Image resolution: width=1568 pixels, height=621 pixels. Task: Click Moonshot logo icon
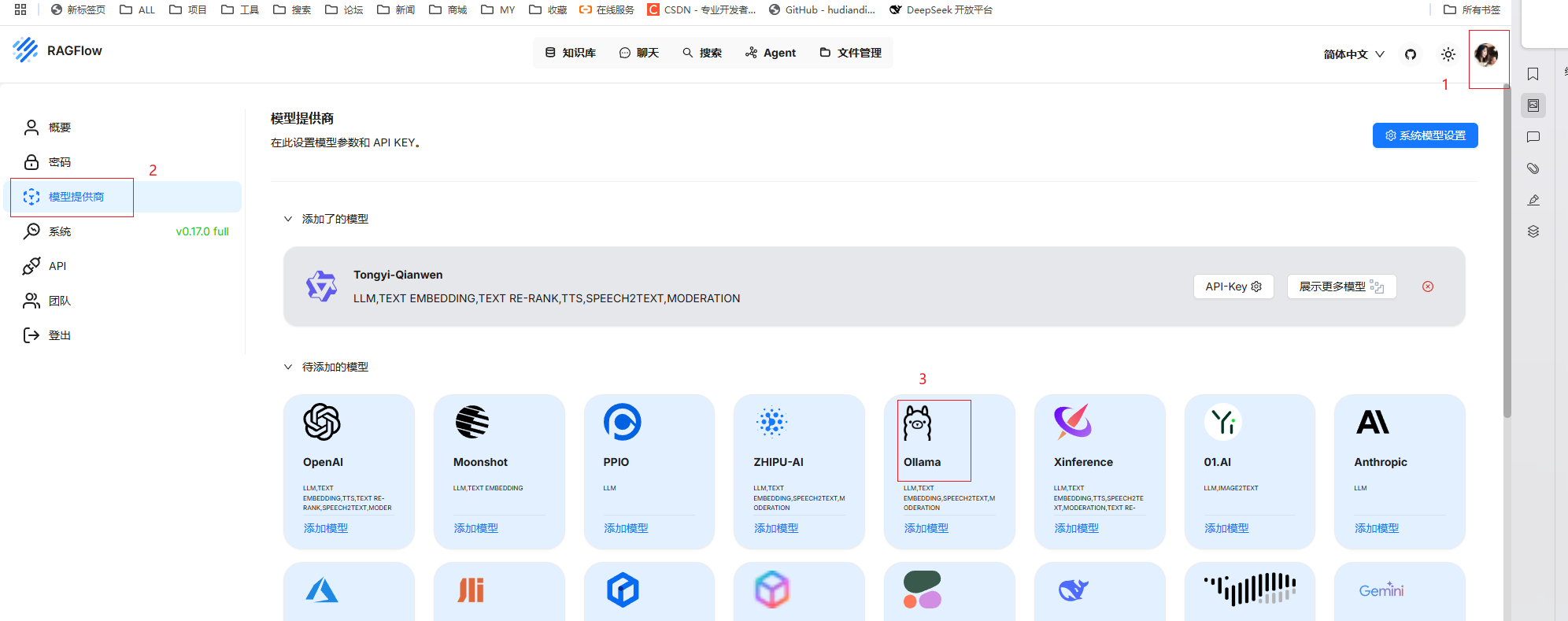click(472, 422)
